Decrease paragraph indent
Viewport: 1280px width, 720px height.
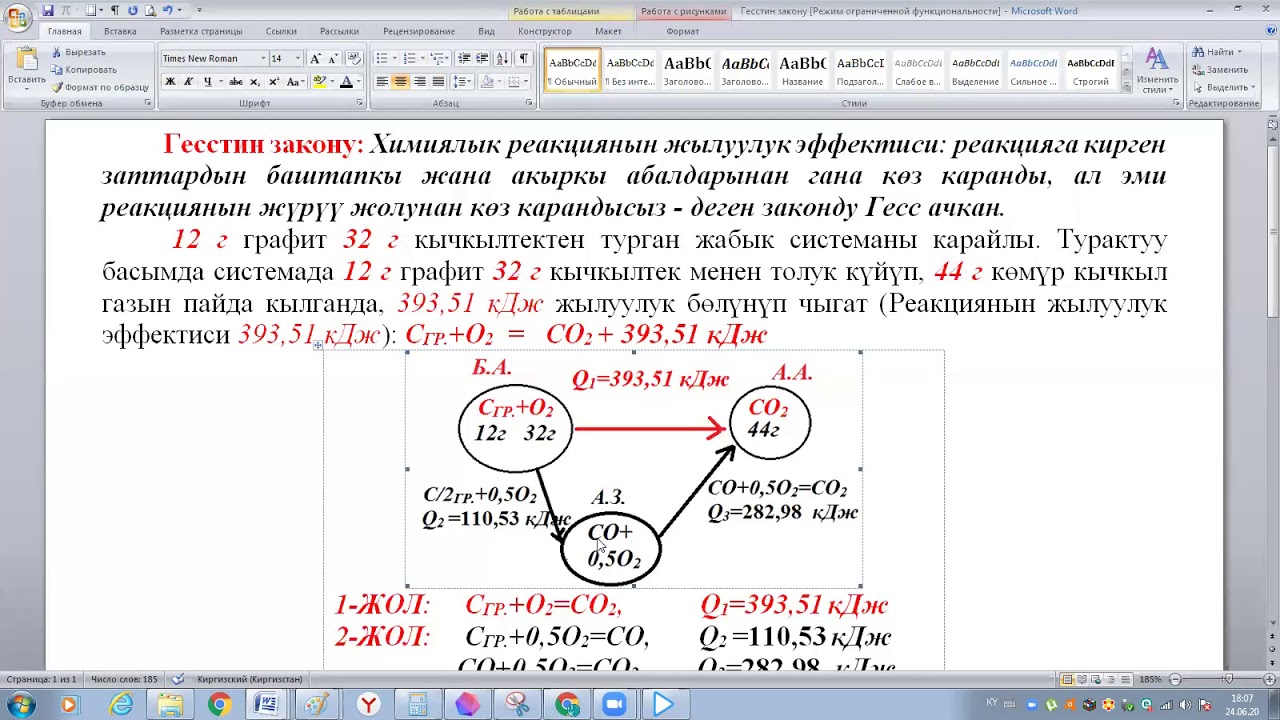pyautogui.click(x=463, y=59)
